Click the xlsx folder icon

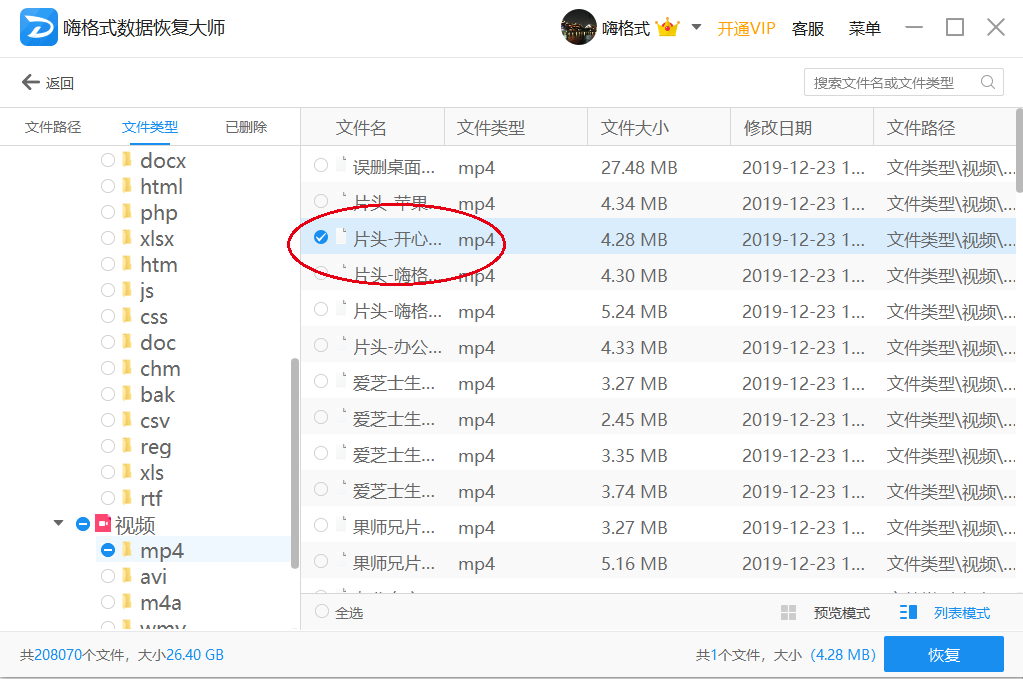pyautogui.click(x=127, y=238)
